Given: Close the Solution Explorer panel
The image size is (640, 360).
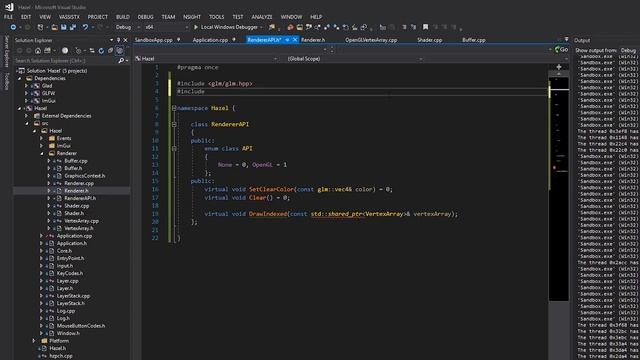Looking at the screenshot, I should 125,40.
